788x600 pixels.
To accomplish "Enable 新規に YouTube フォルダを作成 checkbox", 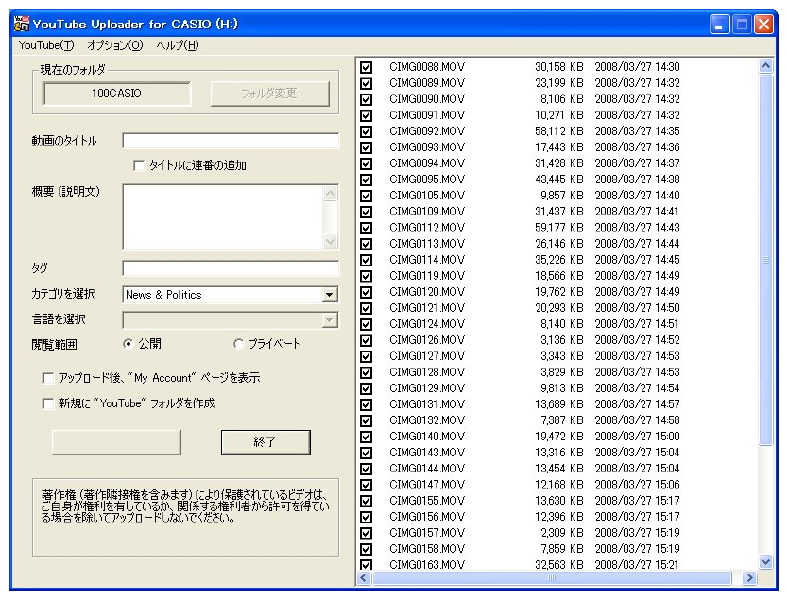I will [x=49, y=404].
